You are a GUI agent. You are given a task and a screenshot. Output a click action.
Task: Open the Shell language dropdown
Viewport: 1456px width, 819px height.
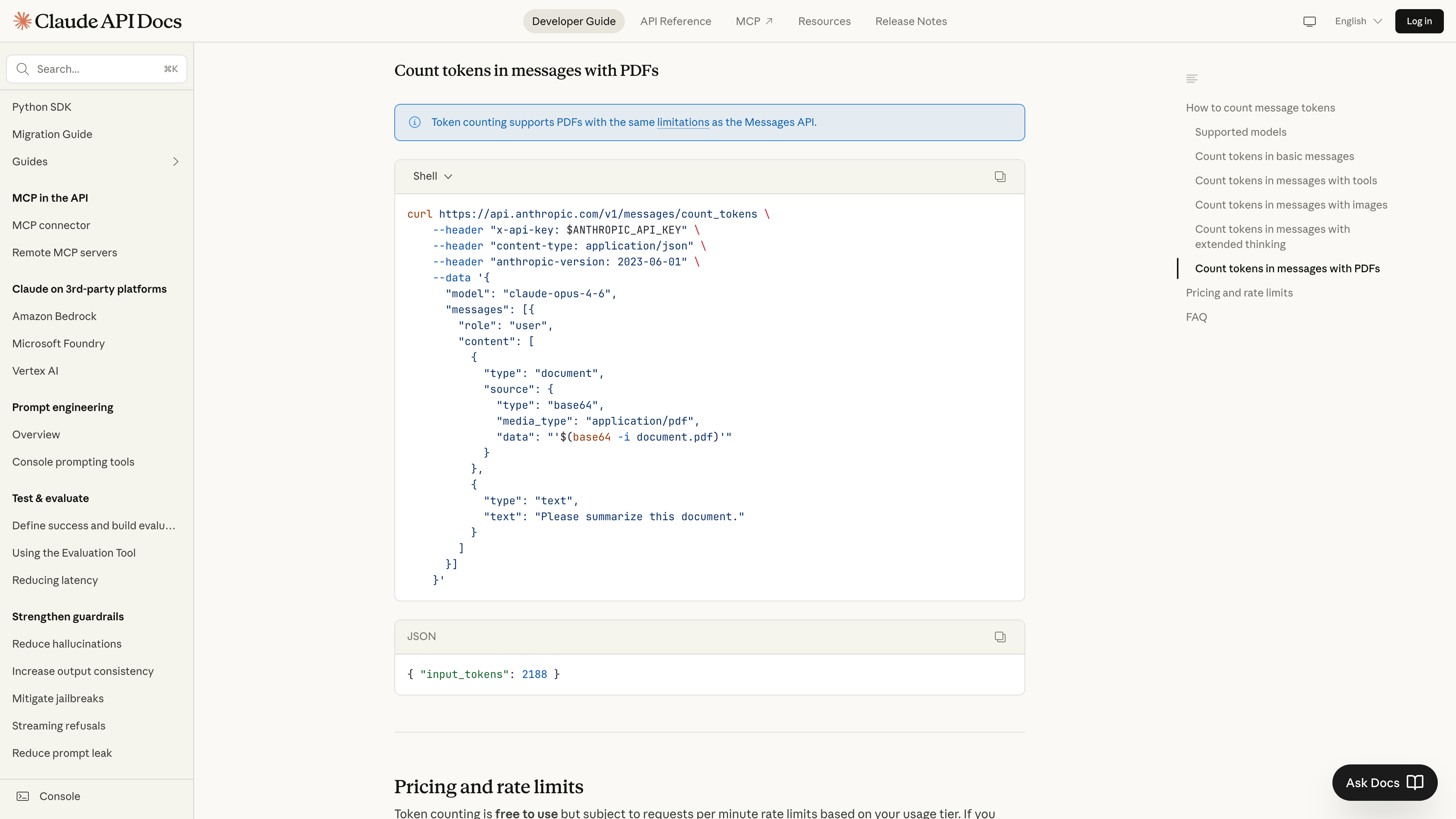(x=432, y=176)
